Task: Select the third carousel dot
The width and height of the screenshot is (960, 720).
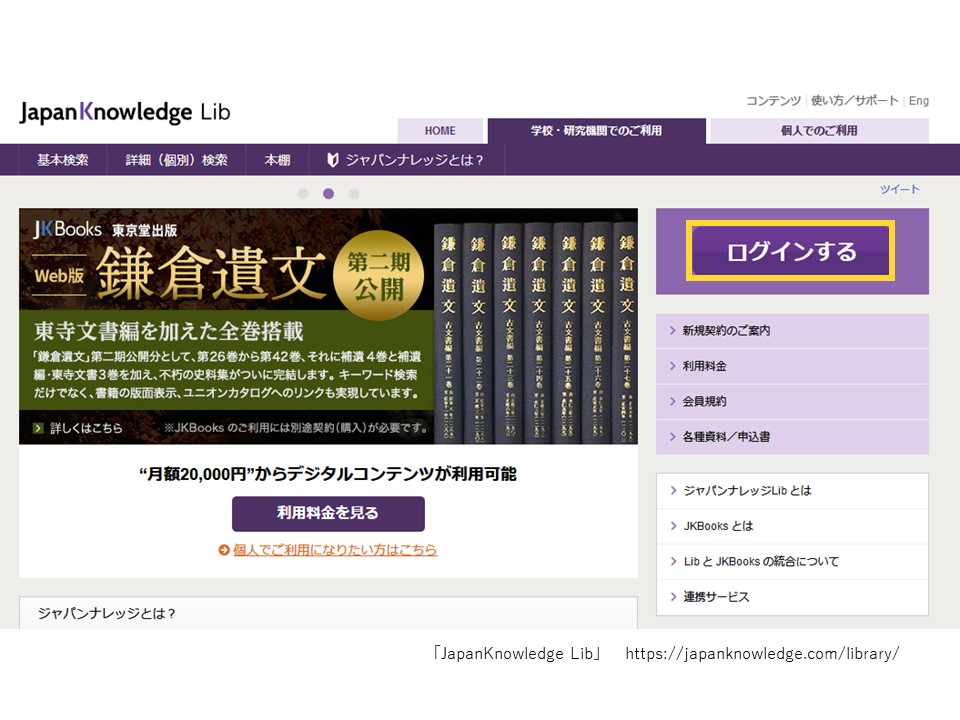Action: click(353, 193)
